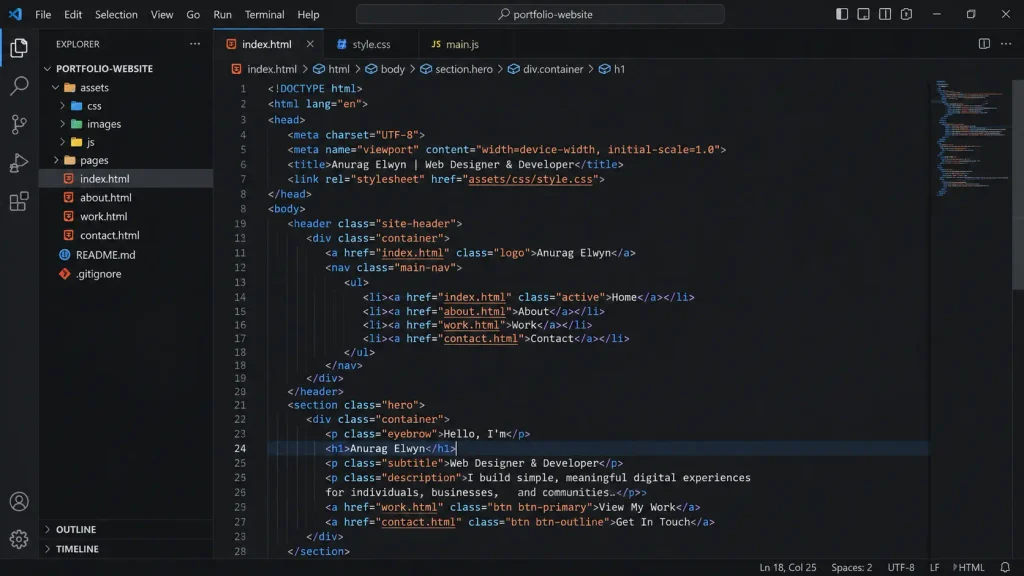Expand the js folder
The height and width of the screenshot is (576, 1024).
point(63,142)
